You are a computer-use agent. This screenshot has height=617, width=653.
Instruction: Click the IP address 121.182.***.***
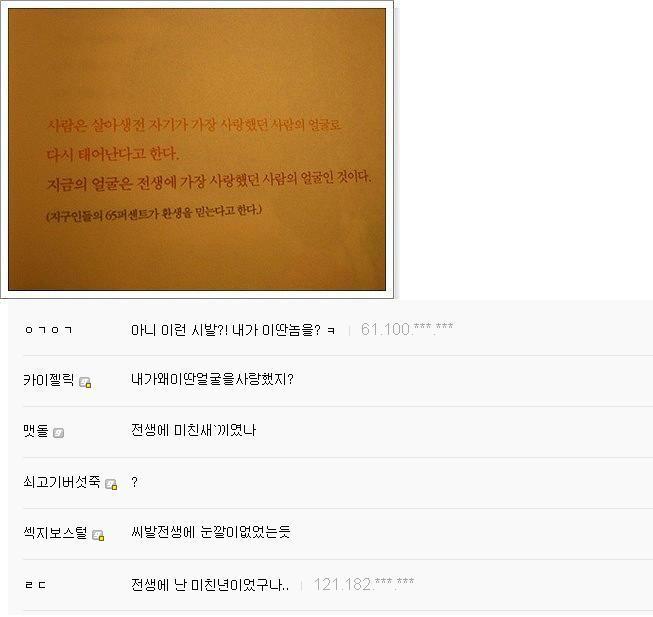364,584
